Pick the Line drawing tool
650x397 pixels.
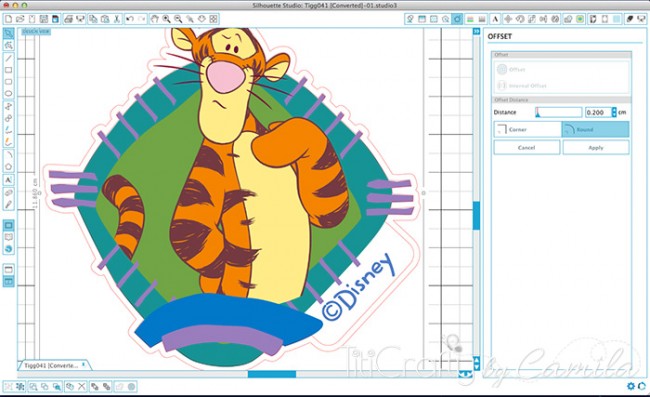[x=8, y=58]
